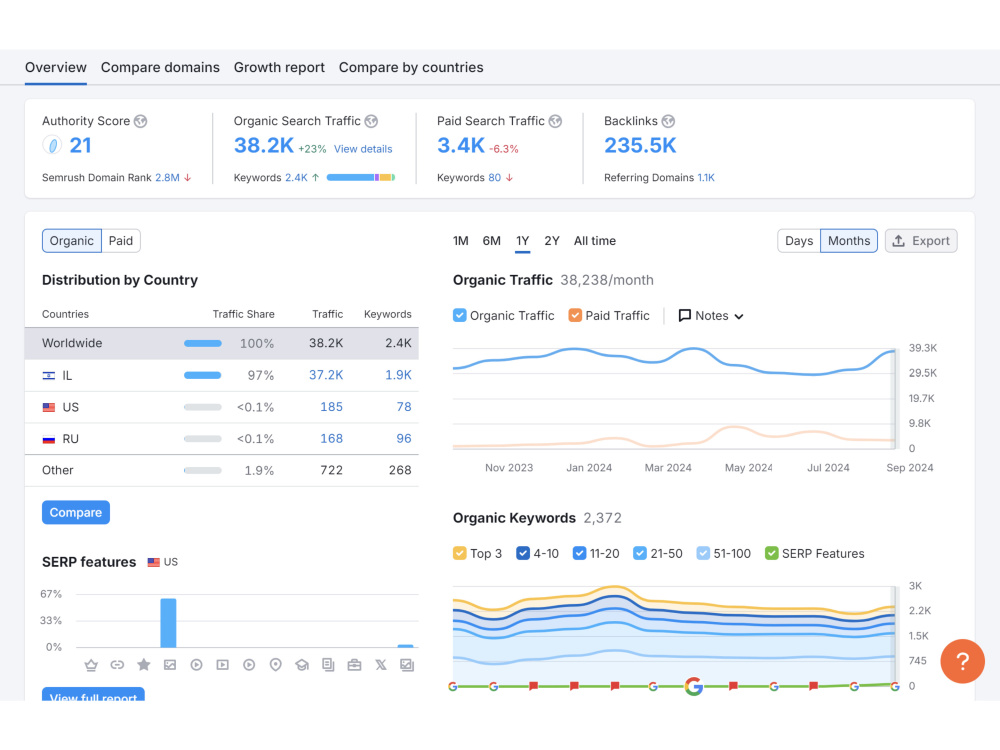Click the Worldwide traffic share bar

(203, 344)
